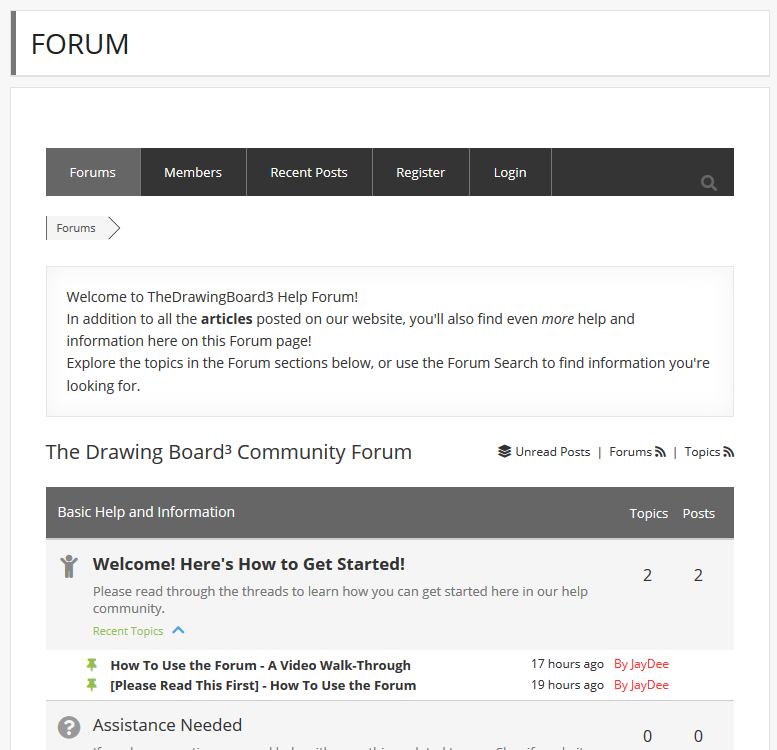Click the Forums breadcrumb link
Viewport: 777px width, 750px height.
point(76,228)
